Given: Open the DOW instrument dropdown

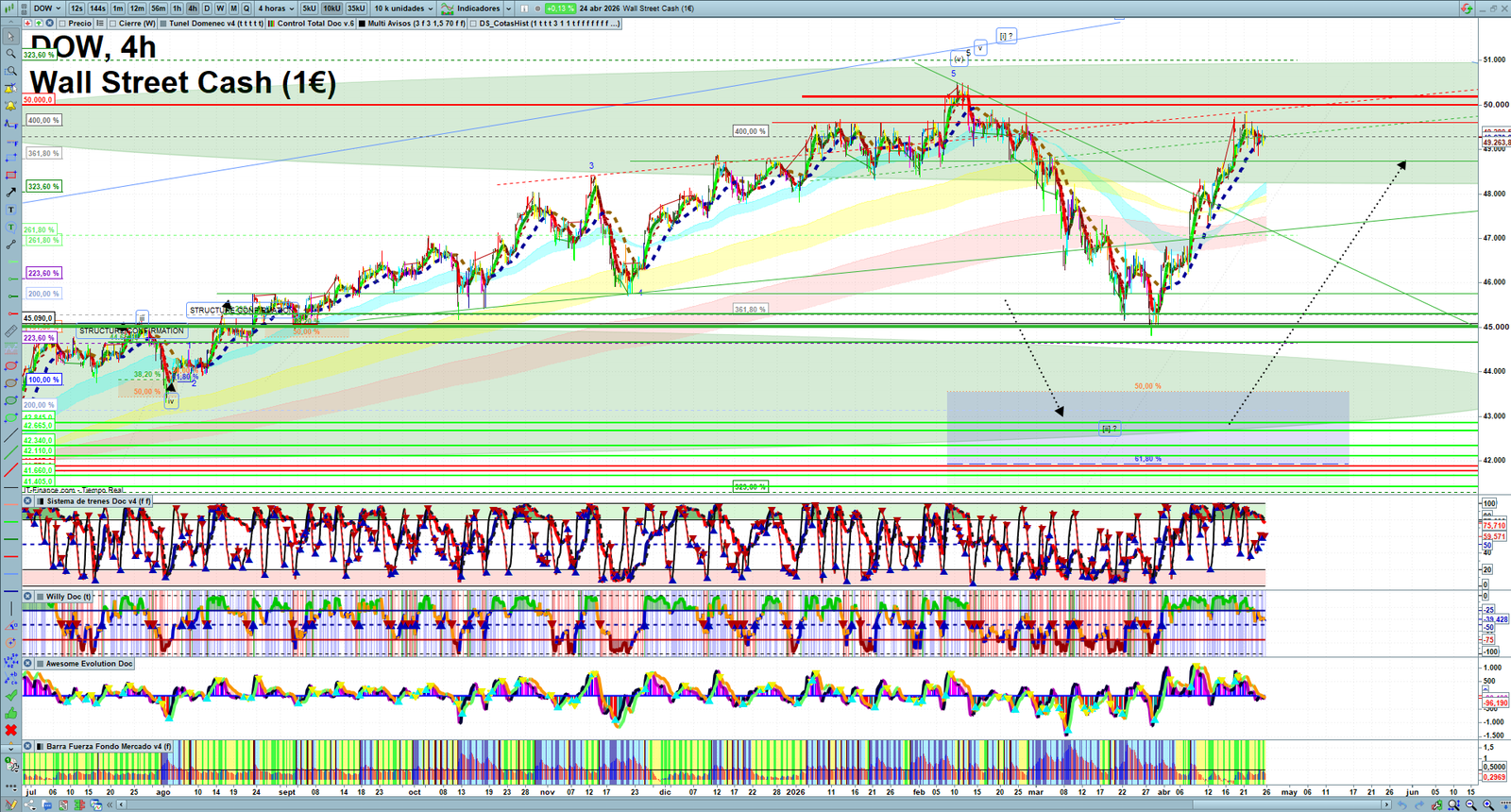Looking at the screenshot, I should point(46,8).
